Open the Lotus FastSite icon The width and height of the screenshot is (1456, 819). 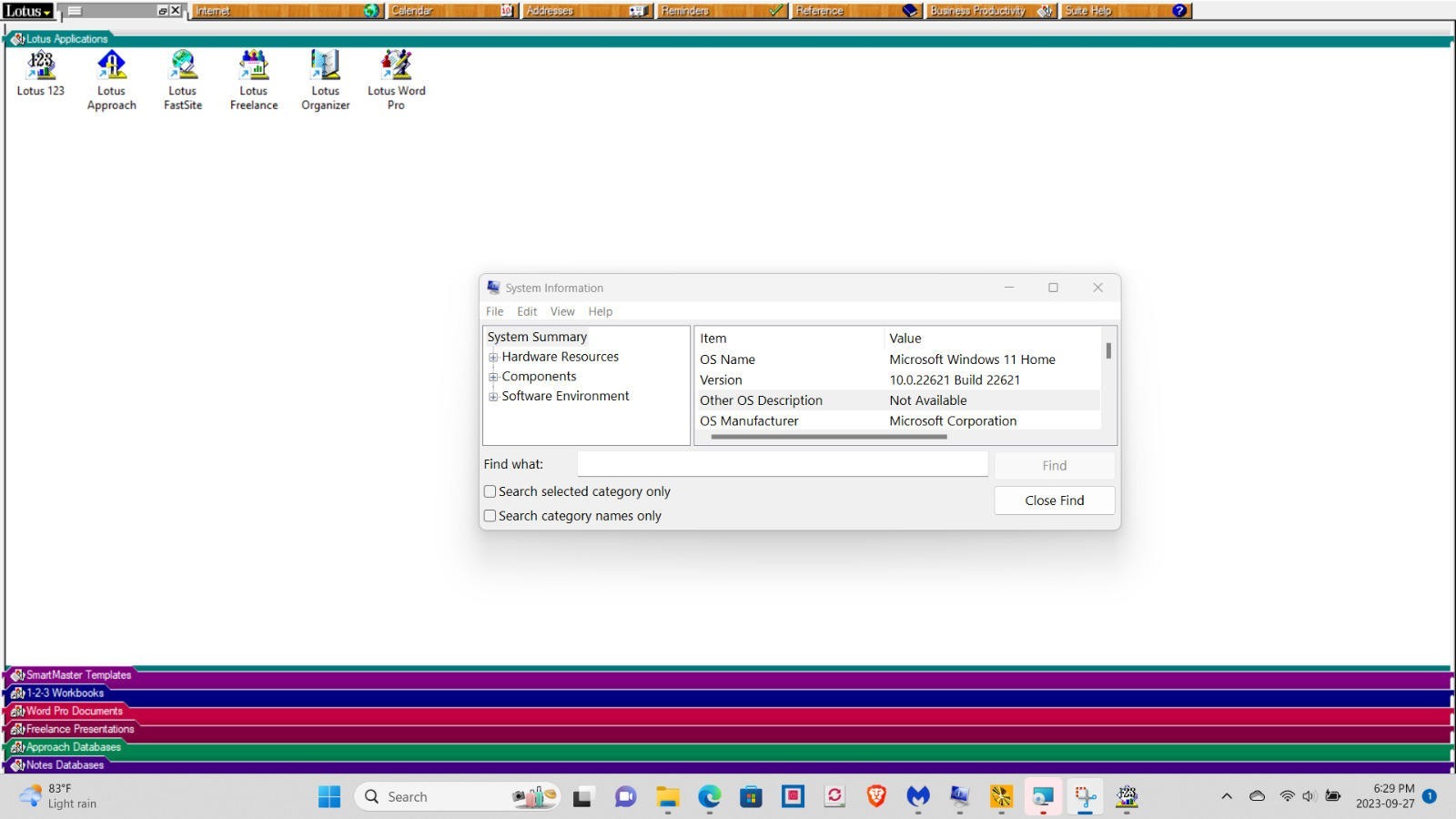coord(183,80)
